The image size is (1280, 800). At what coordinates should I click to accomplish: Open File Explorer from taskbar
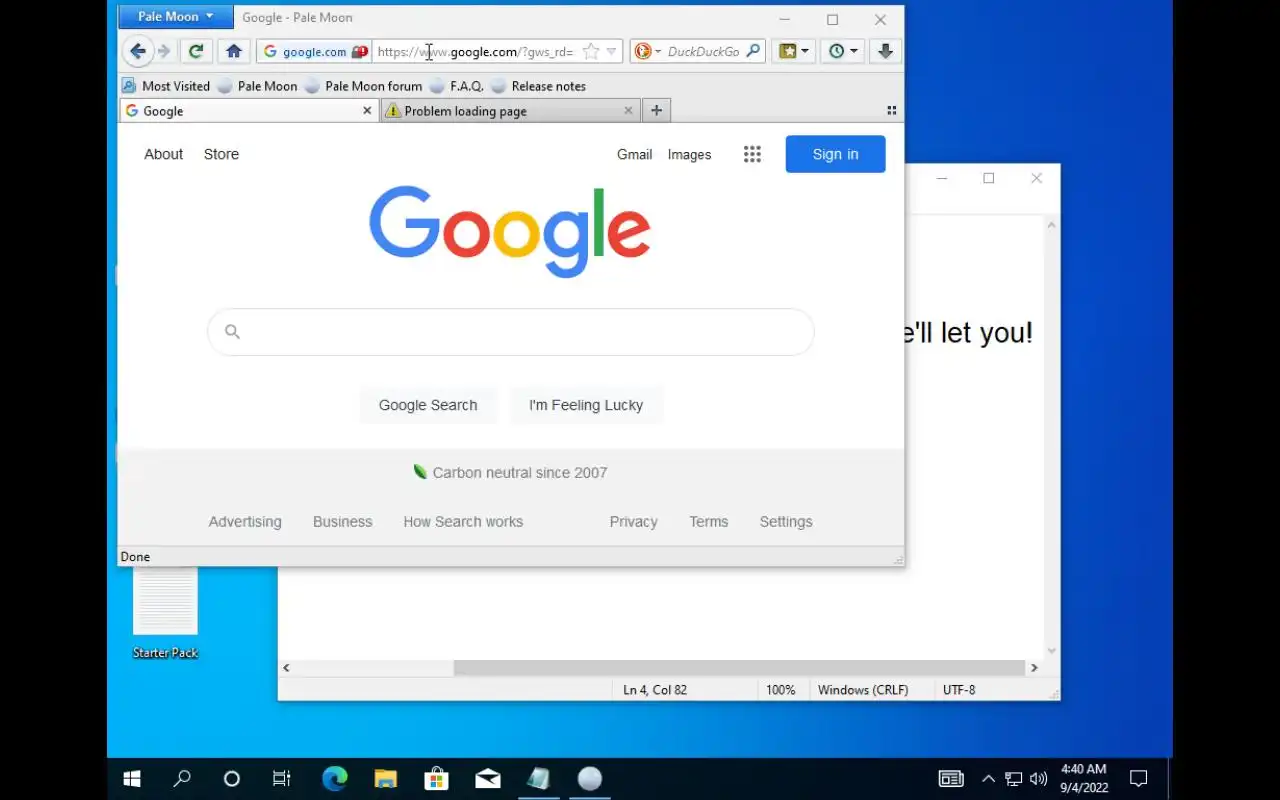click(x=386, y=779)
